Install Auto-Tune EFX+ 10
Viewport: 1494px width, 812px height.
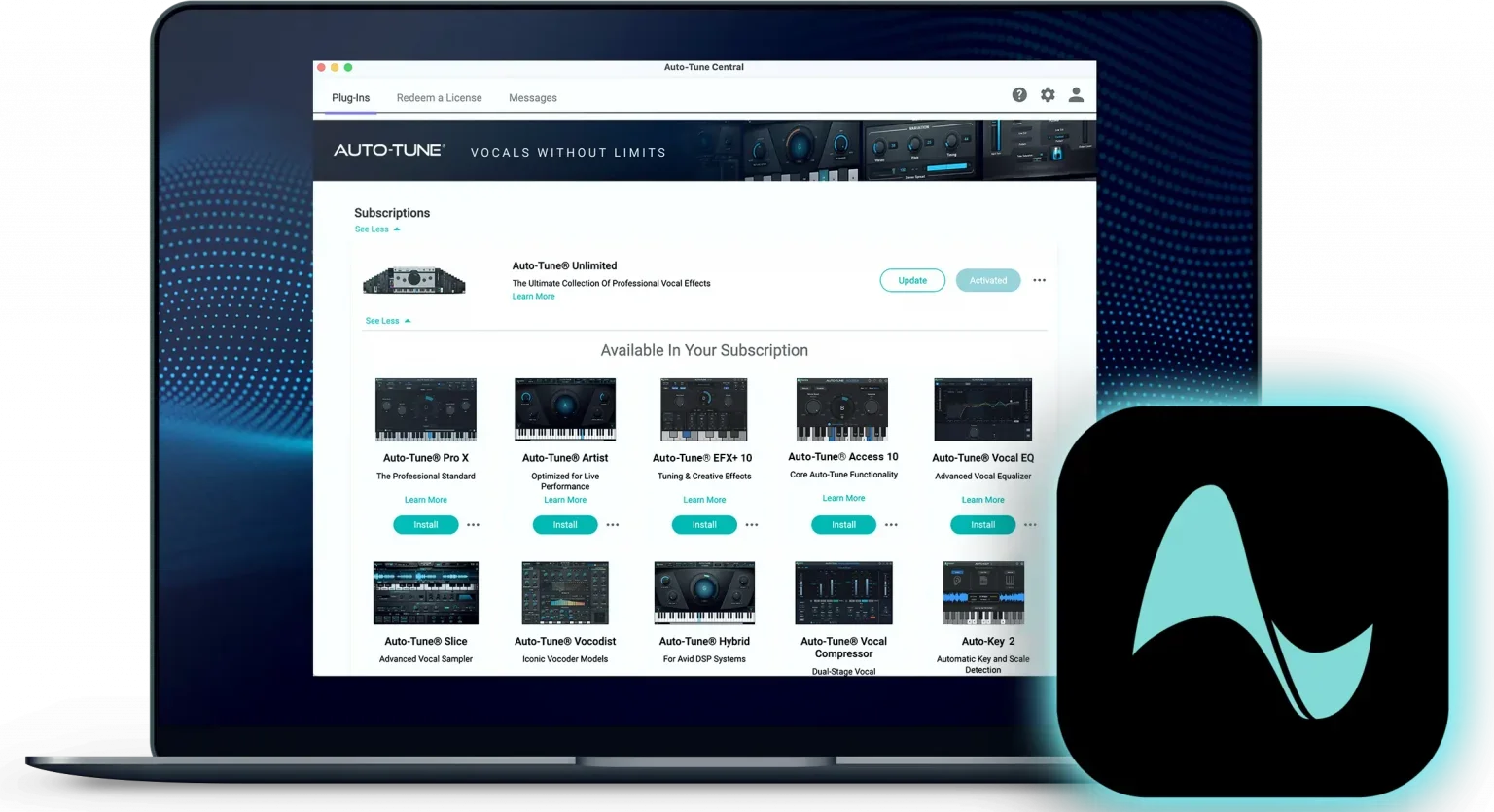point(704,525)
